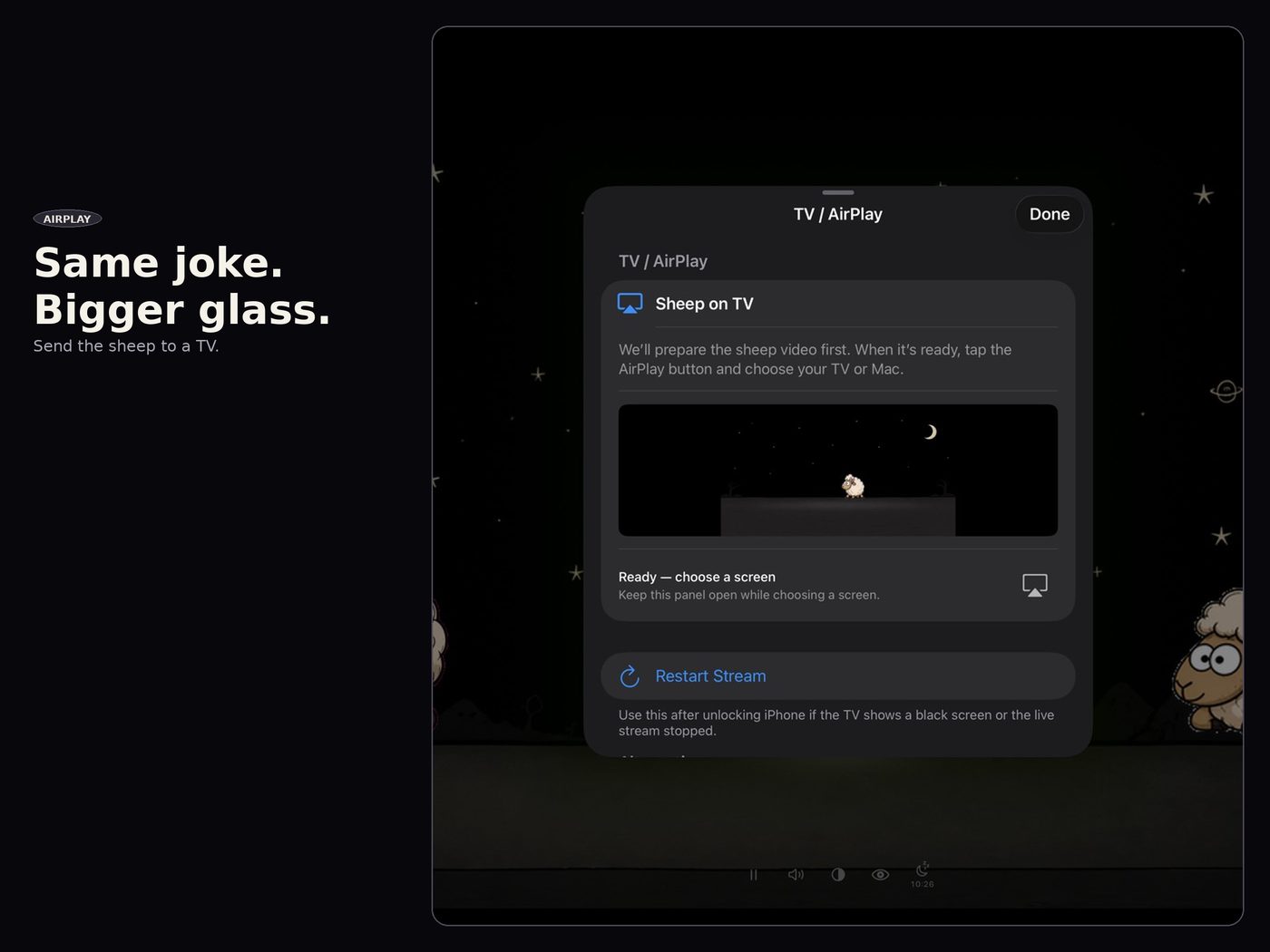This screenshot has width=1270, height=952.
Task: Tap the Done button
Action: click(1049, 215)
